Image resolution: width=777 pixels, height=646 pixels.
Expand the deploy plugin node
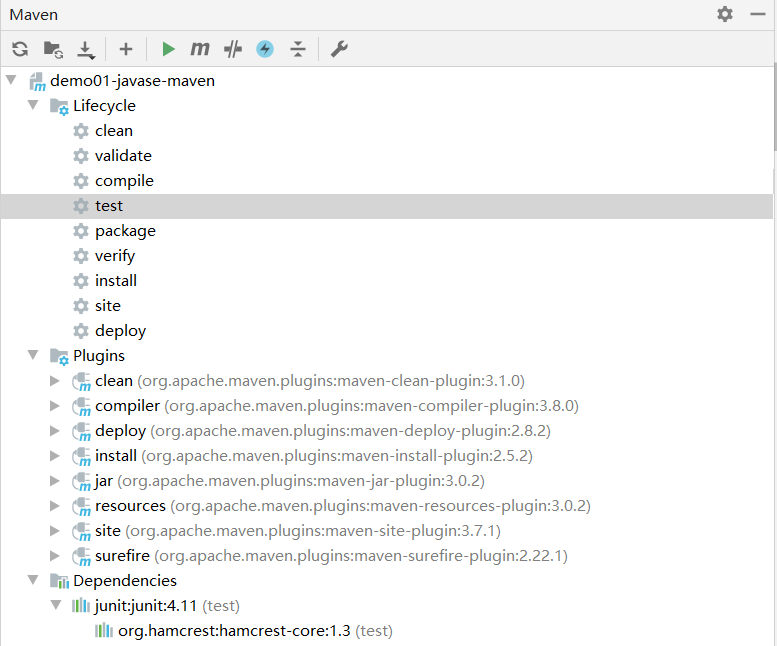click(x=55, y=431)
